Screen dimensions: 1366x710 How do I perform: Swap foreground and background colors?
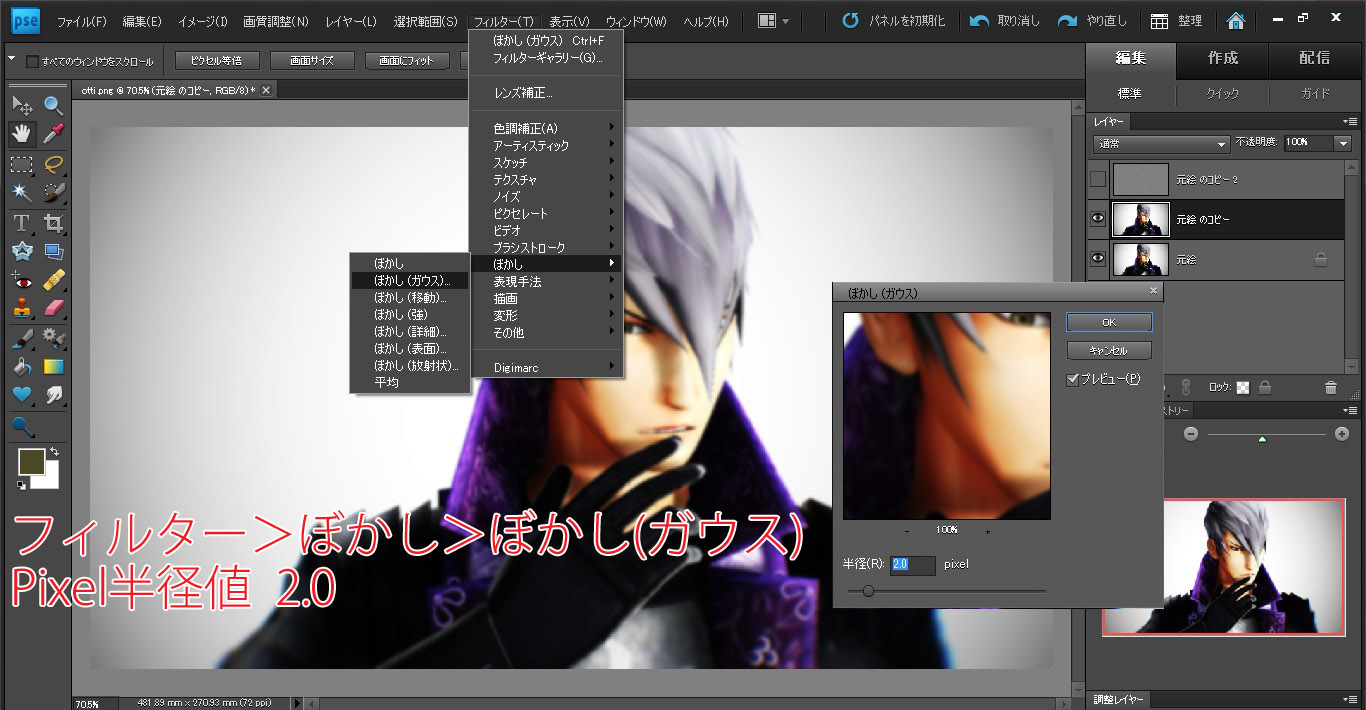[x=54, y=453]
